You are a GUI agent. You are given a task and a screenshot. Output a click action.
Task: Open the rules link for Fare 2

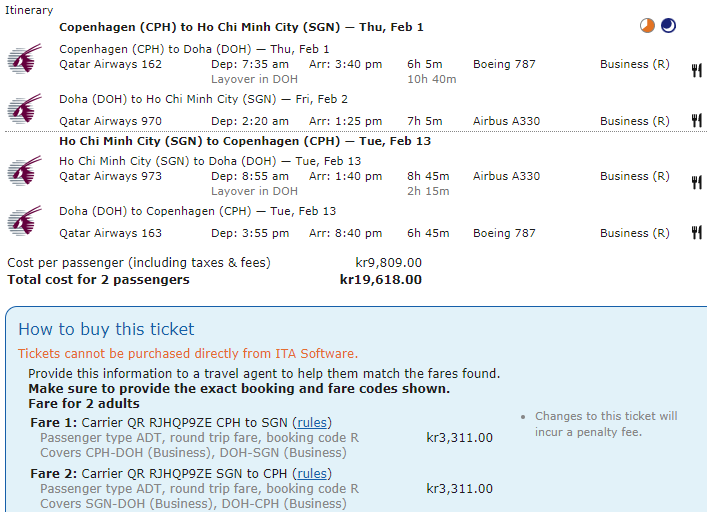click(x=314, y=473)
